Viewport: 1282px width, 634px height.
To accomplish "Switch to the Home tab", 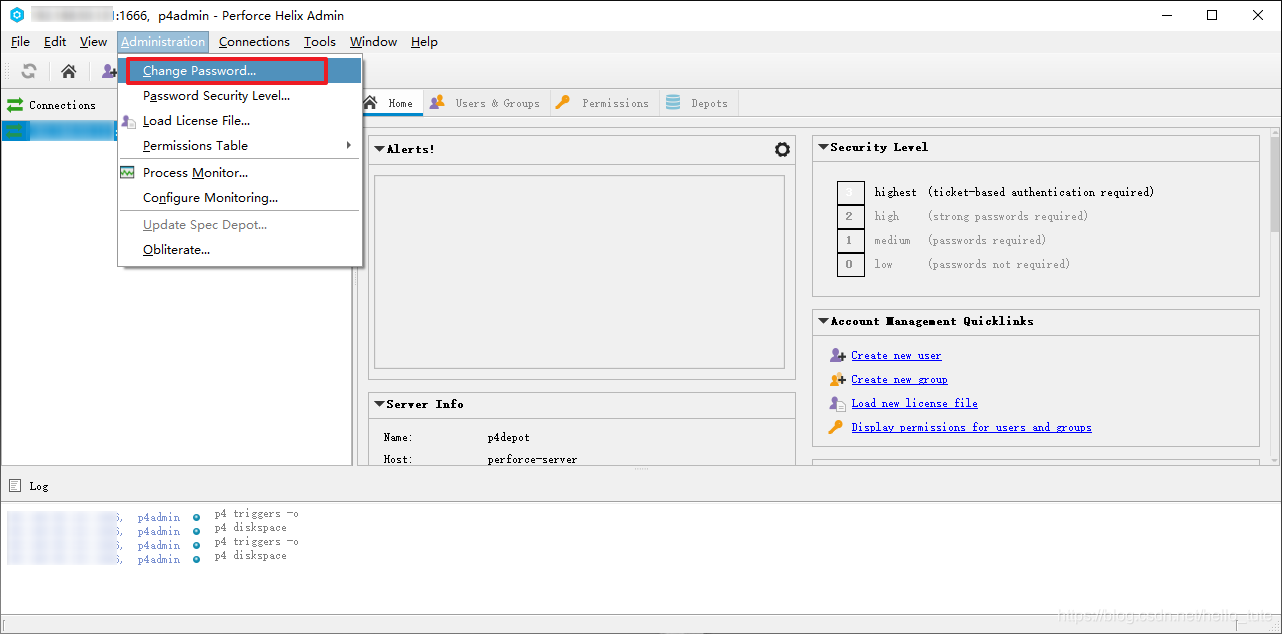I will pyautogui.click(x=390, y=103).
